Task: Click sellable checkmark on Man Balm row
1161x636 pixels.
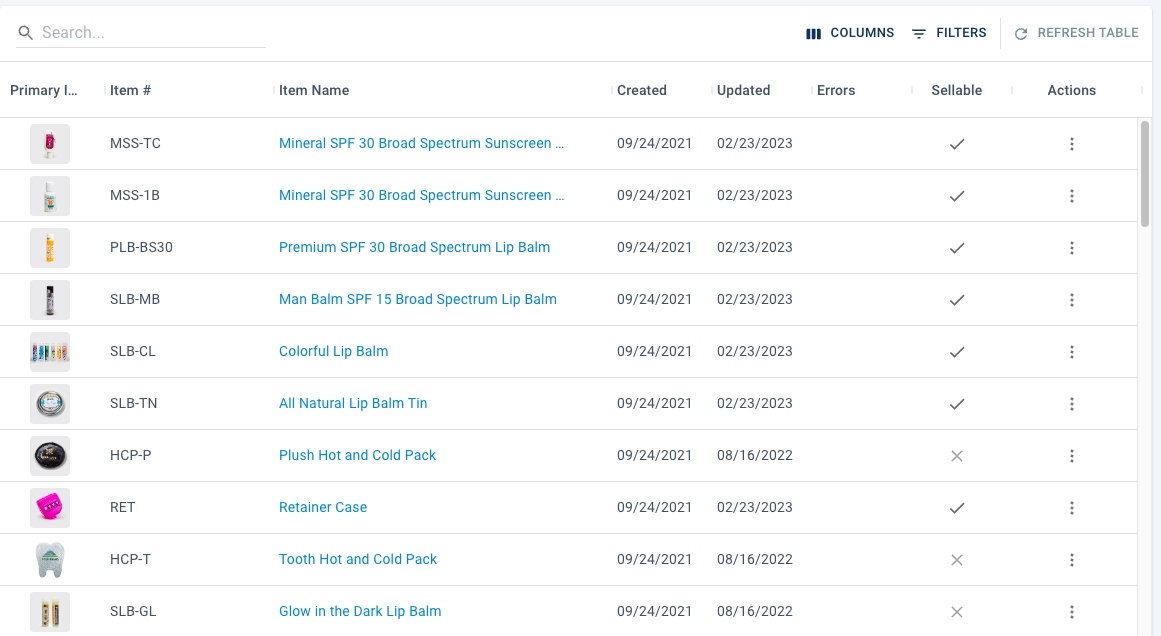Action: pos(956,300)
